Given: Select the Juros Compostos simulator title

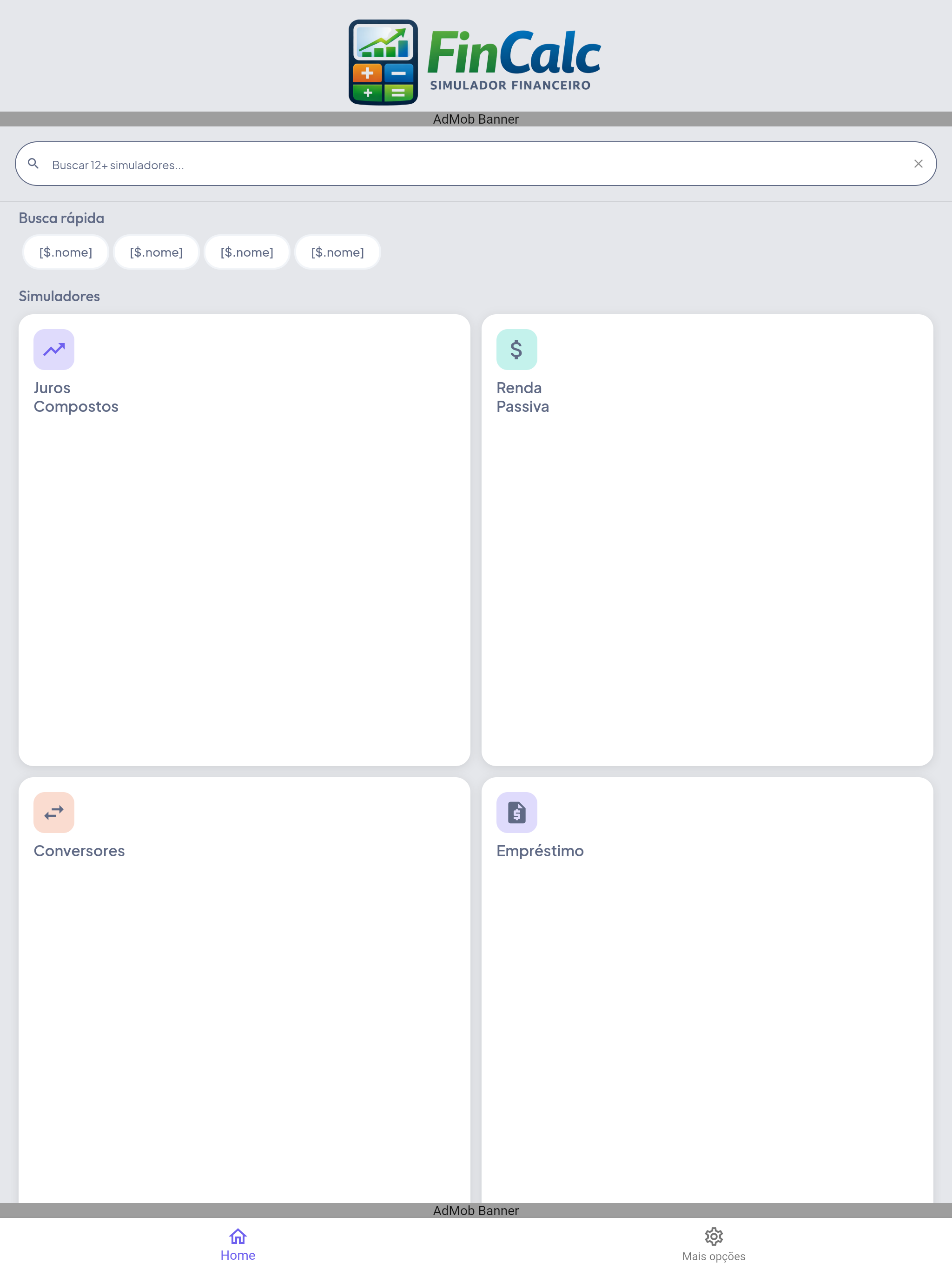Looking at the screenshot, I should [76, 397].
